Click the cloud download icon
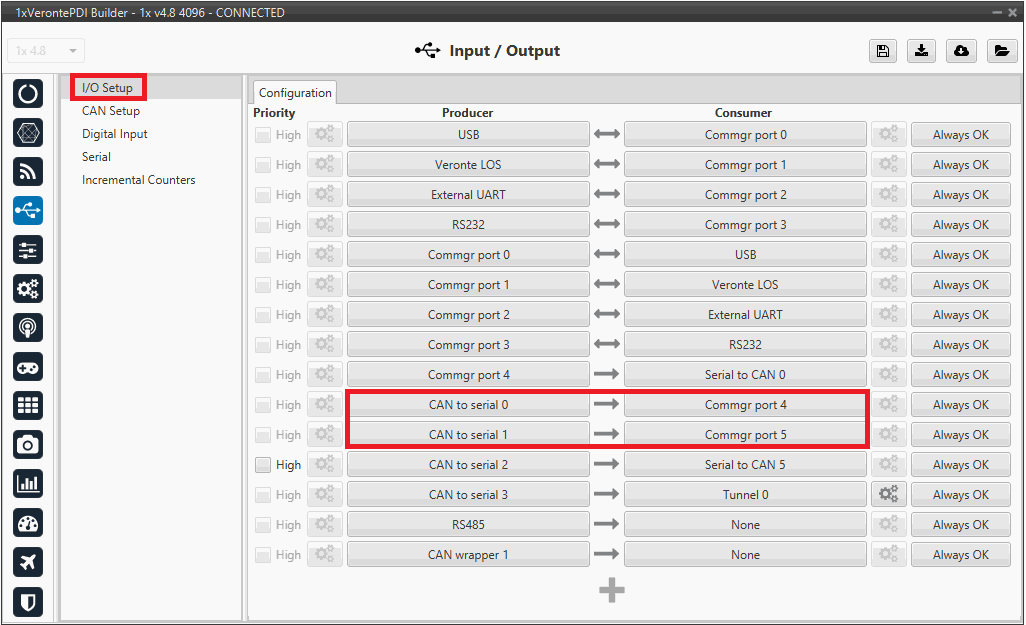 961,51
